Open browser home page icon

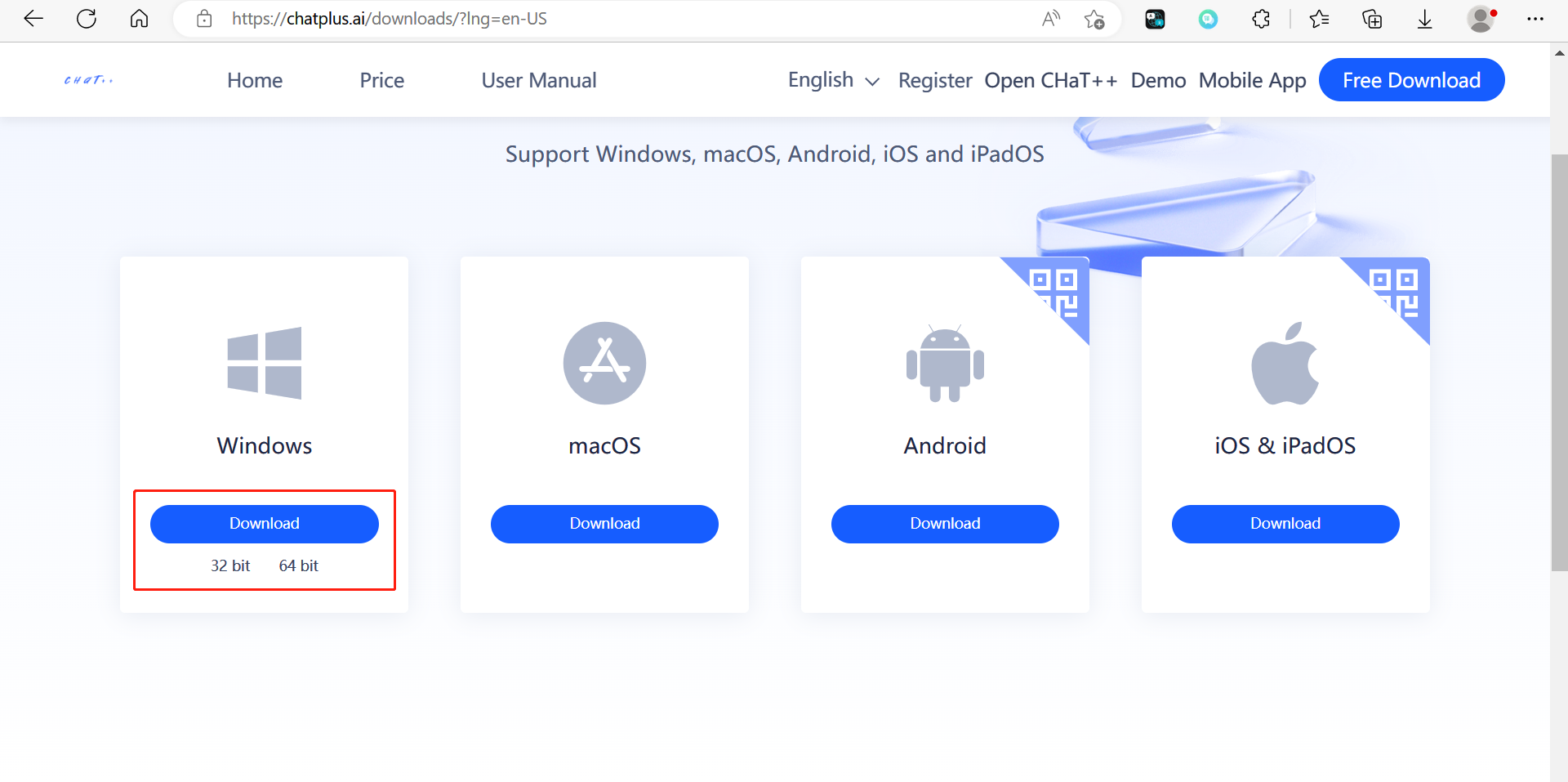point(140,19)
